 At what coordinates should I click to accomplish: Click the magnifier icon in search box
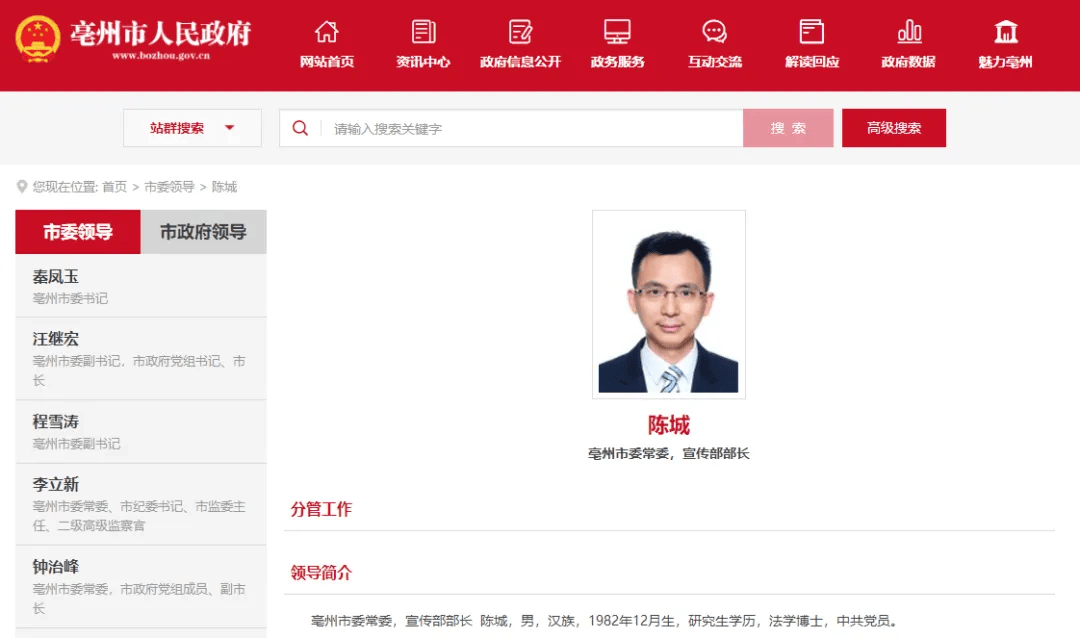[300, 128]
